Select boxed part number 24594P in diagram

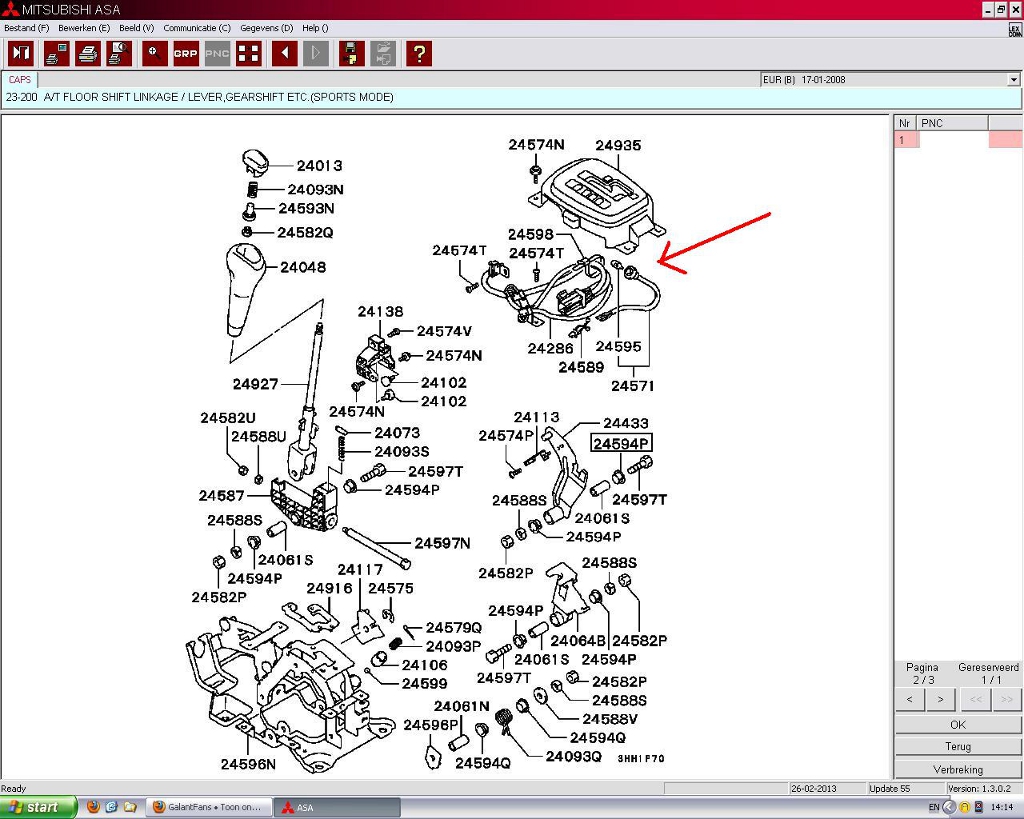(621, 443)
